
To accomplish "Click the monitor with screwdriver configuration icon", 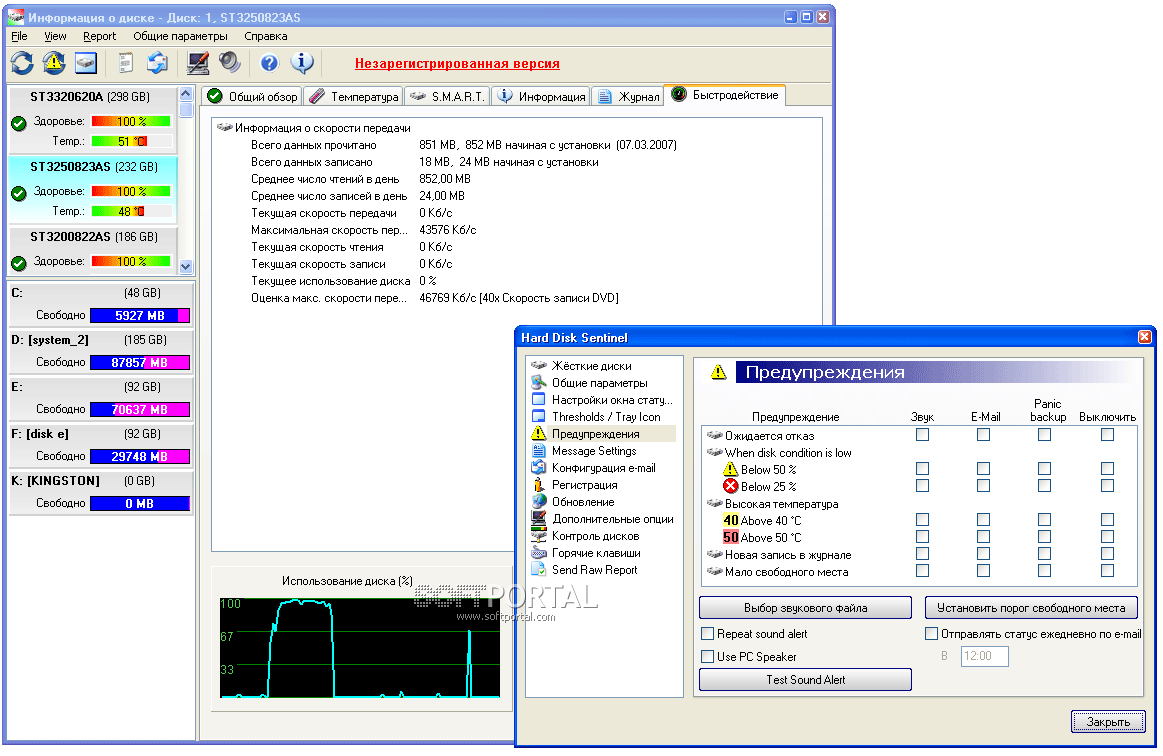I will pos(197,63).
